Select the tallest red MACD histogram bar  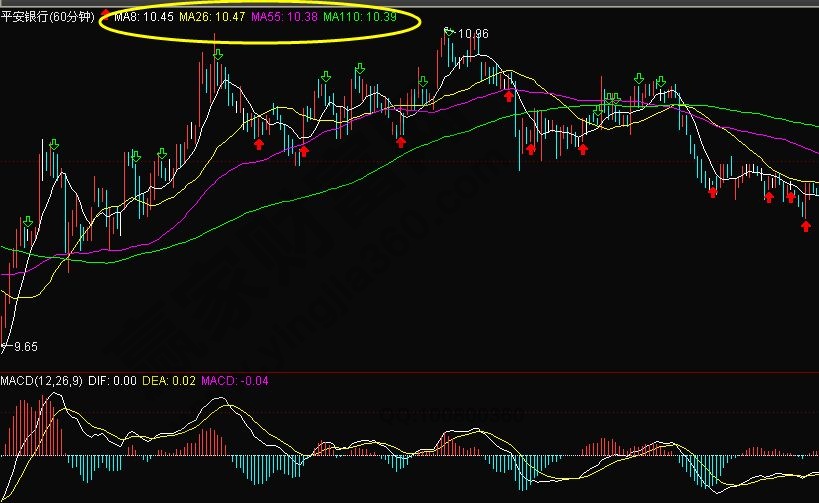[x=42, y=425]
